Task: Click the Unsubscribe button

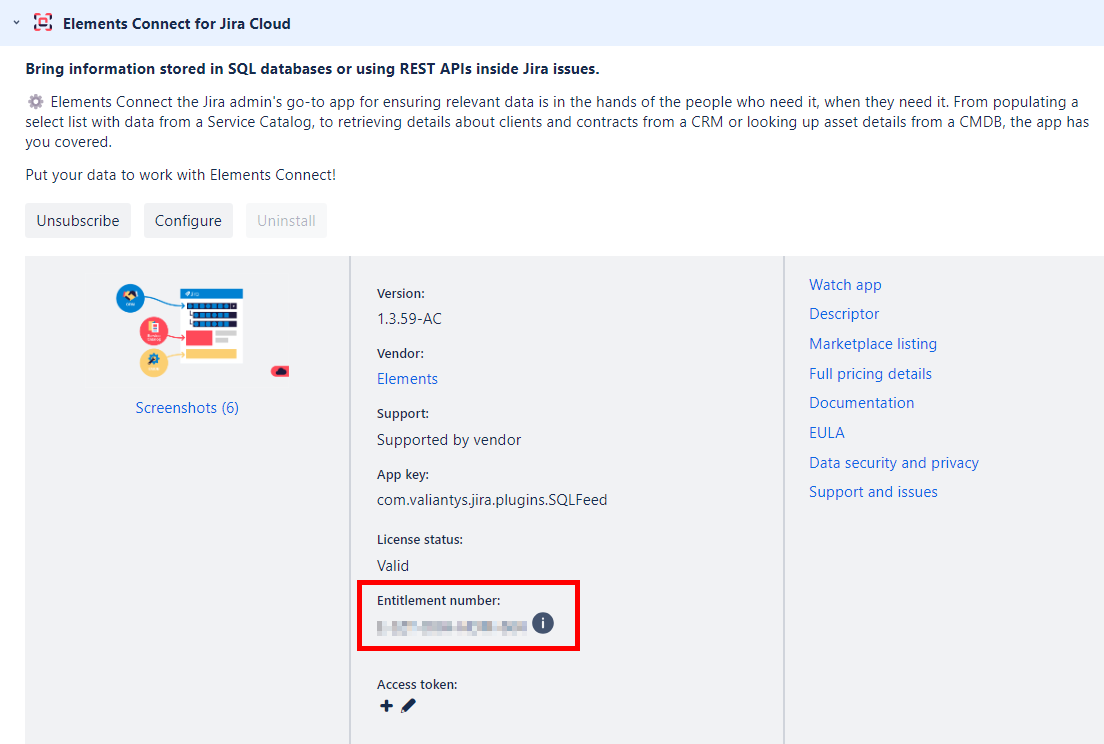Action: click(78, 221)
